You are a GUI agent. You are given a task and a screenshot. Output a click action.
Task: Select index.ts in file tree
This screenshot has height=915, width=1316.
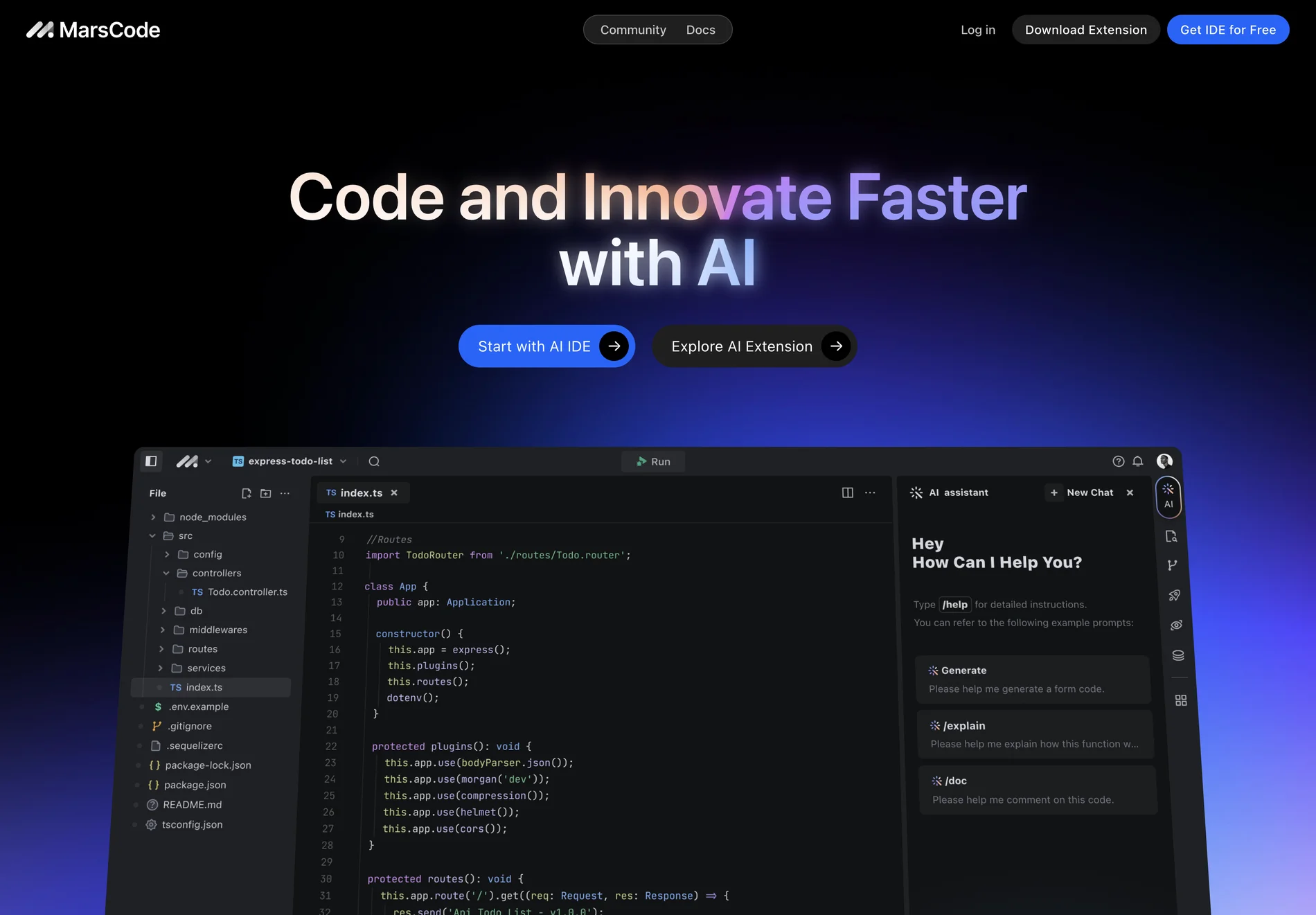(211, 687)
